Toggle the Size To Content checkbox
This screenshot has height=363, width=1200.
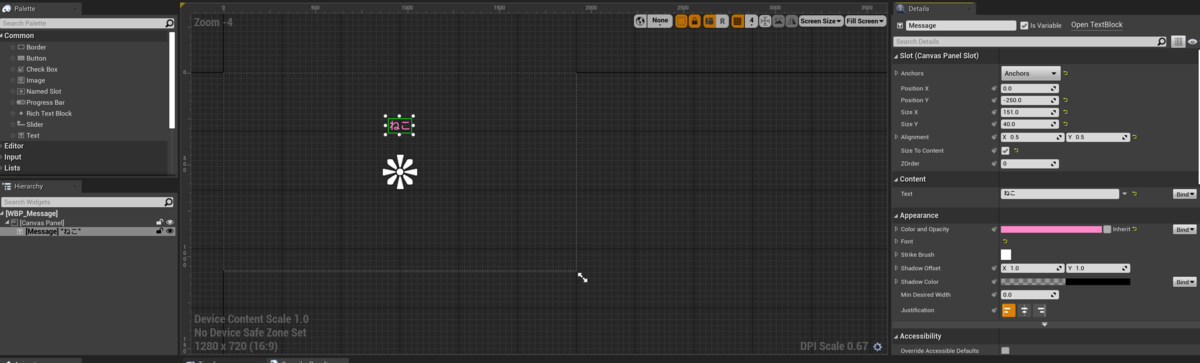[1005, 150]
